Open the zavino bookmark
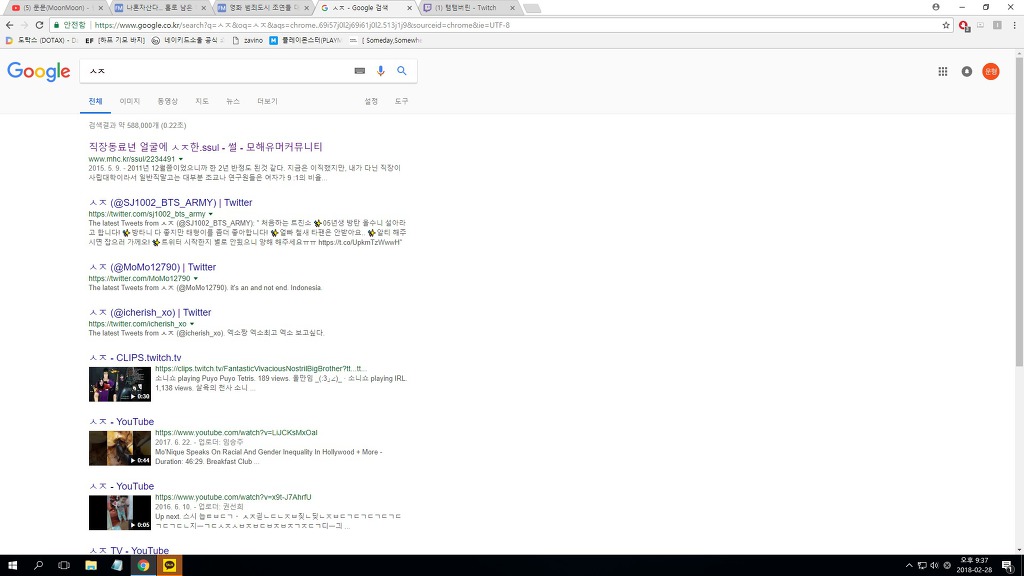Image resolution: width=1024 pixels, height=576 pixels. tap(248, 40)
